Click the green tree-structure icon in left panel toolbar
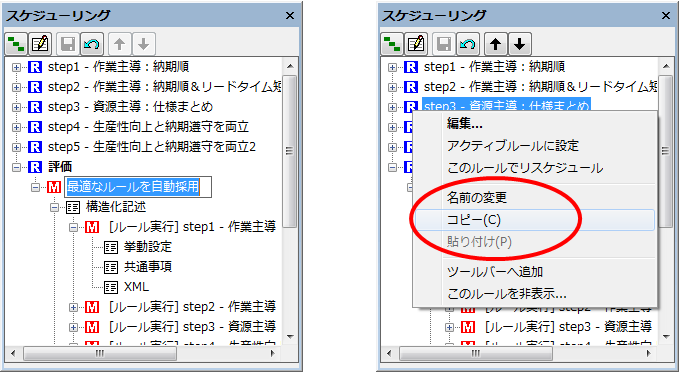The width and height of the screenshot is (680, 372). pos(16,44)
